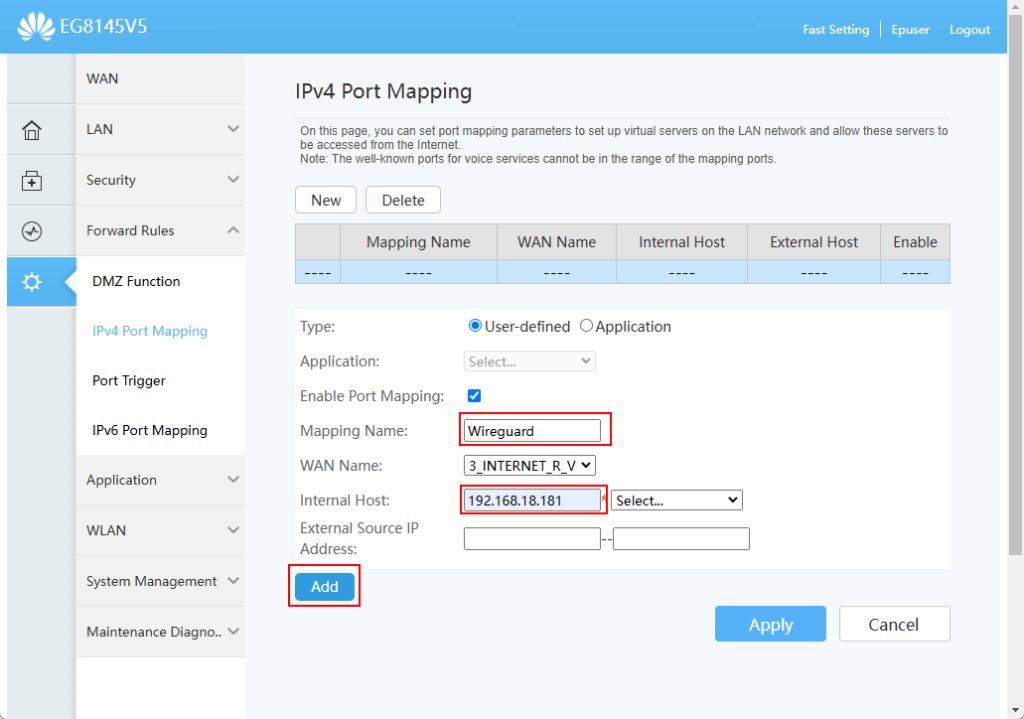The width and height of the screenshot is (1024, 719).
Task: Click the diagnostics pulse icon
Action: [32, 231]
